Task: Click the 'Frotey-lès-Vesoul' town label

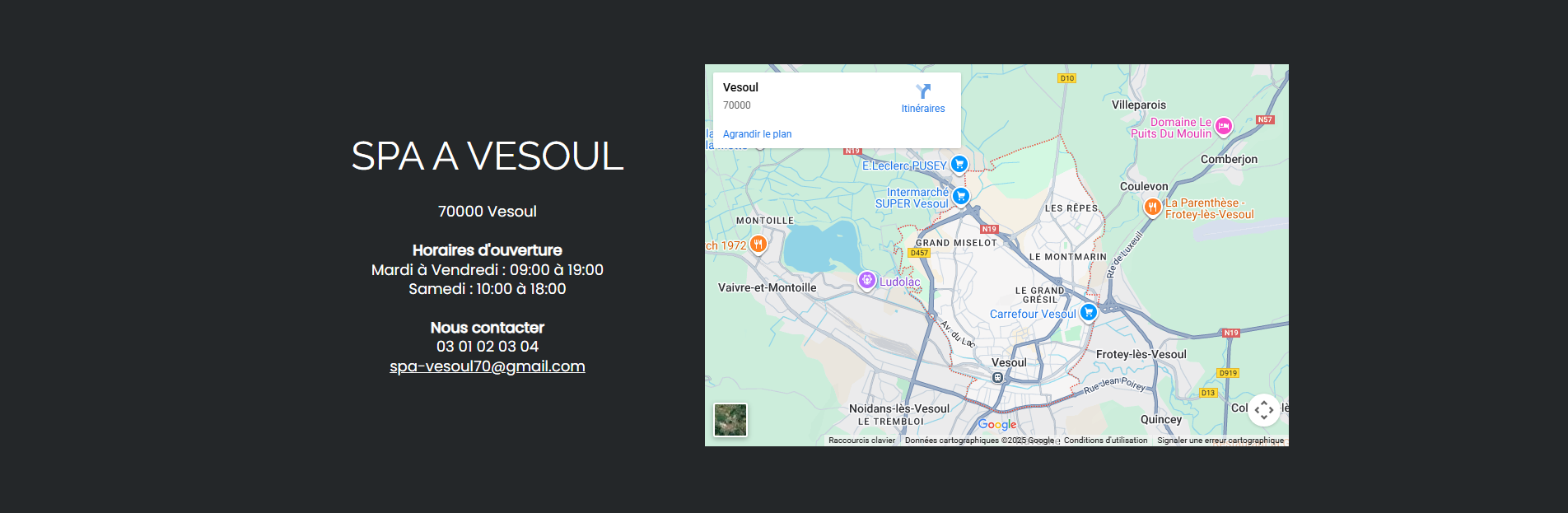Action: pyautogui.click(x=1141, y=354)
